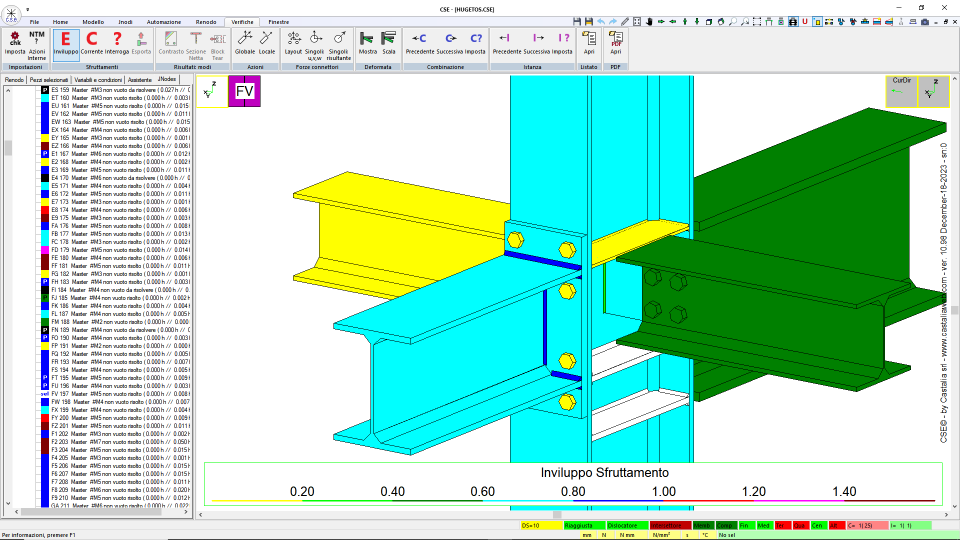Click the red U magnet icon

click(x=804, y=21)
